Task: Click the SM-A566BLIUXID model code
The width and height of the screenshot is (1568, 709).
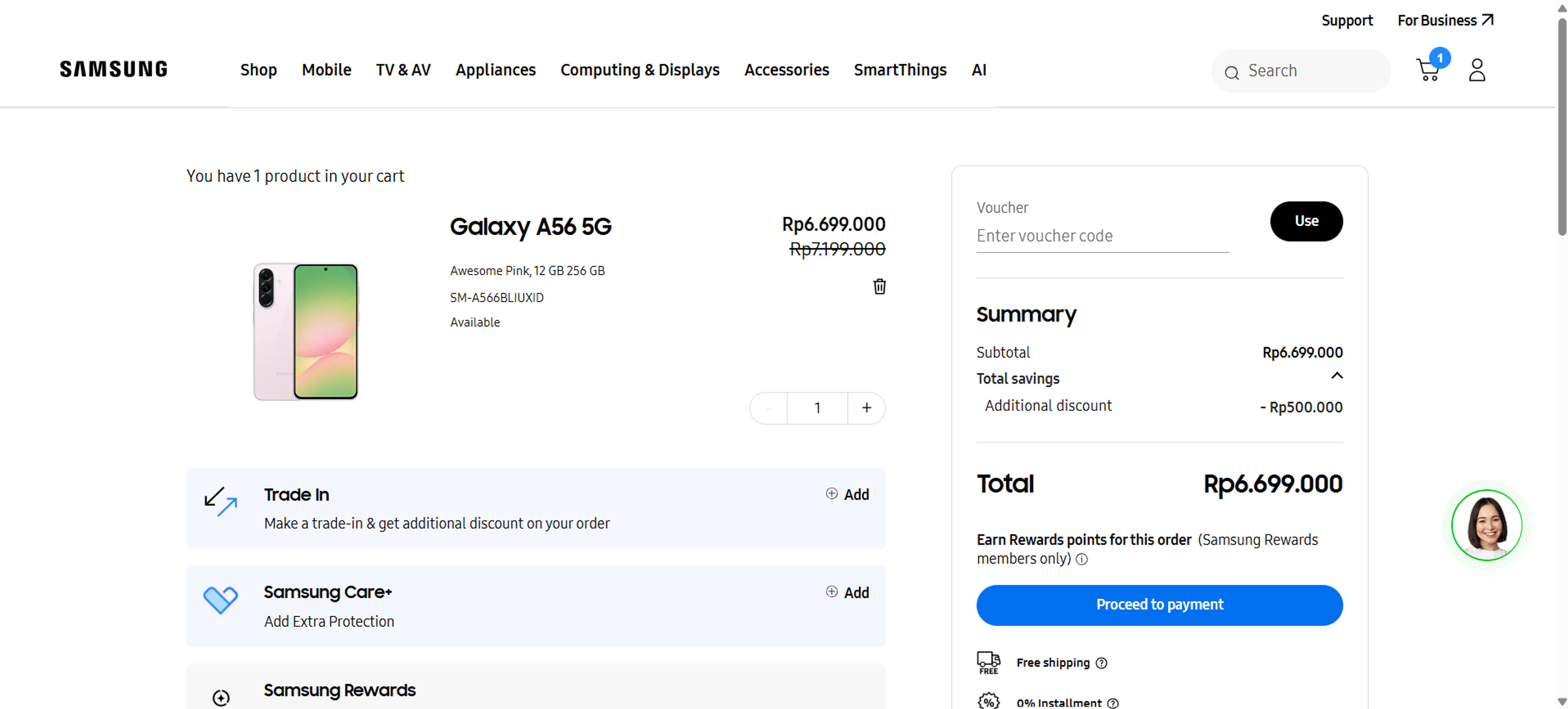Action: [497, 298]
